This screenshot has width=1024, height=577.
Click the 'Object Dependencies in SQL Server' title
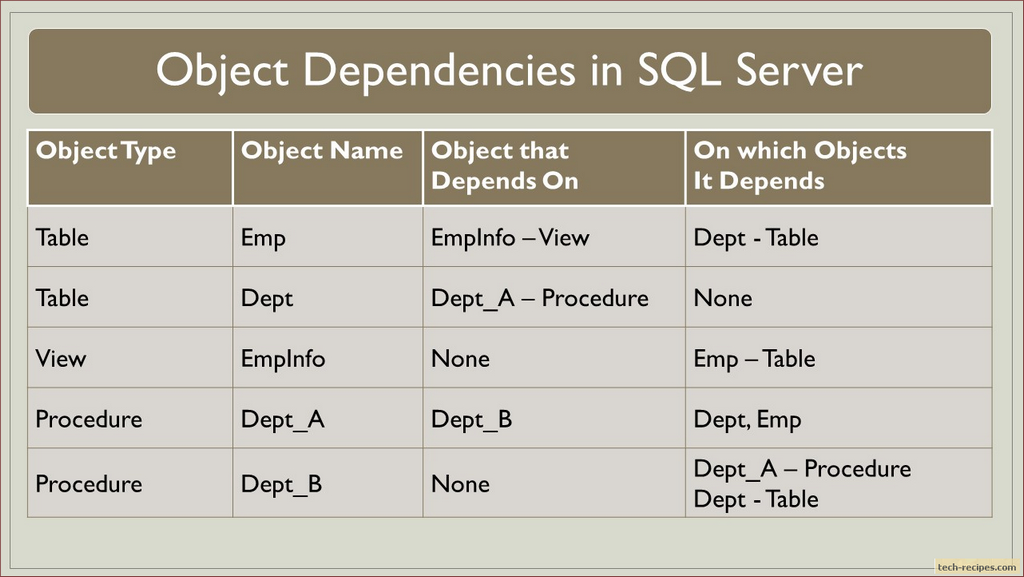tap(509, 71)
